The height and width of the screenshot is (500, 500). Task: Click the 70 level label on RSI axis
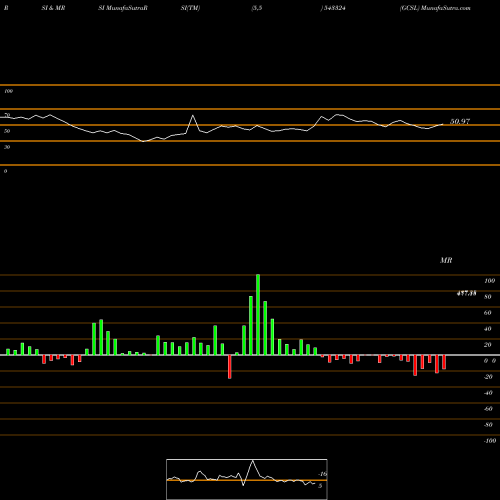pos(7,115)
